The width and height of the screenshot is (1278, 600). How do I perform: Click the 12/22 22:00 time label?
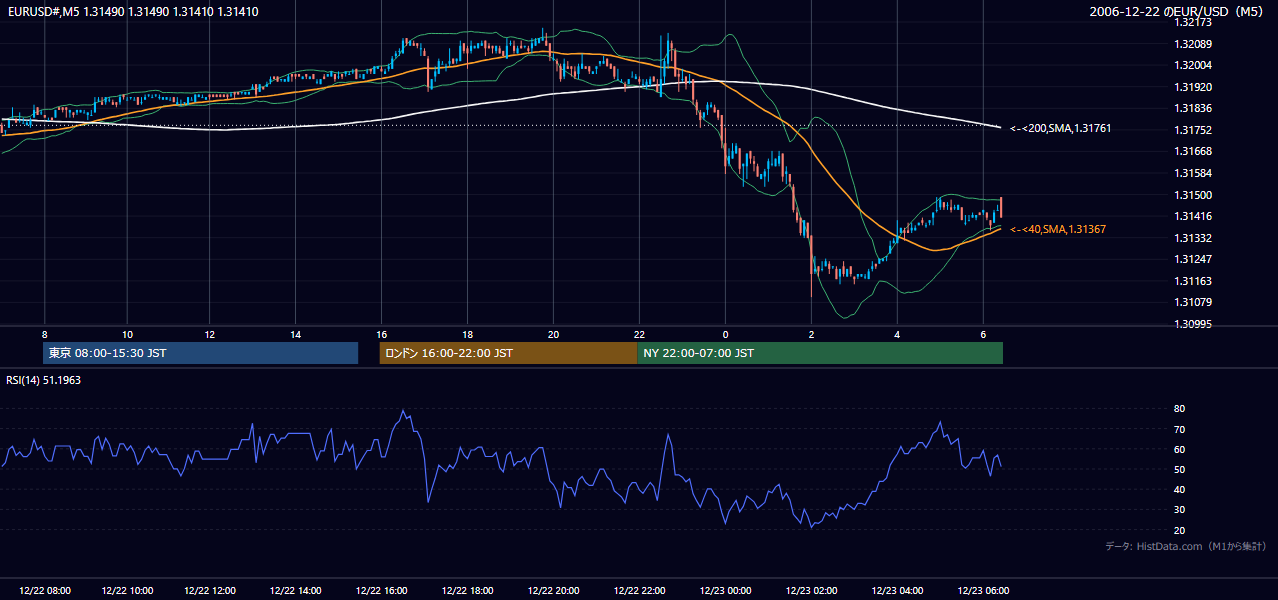point(640,590)
